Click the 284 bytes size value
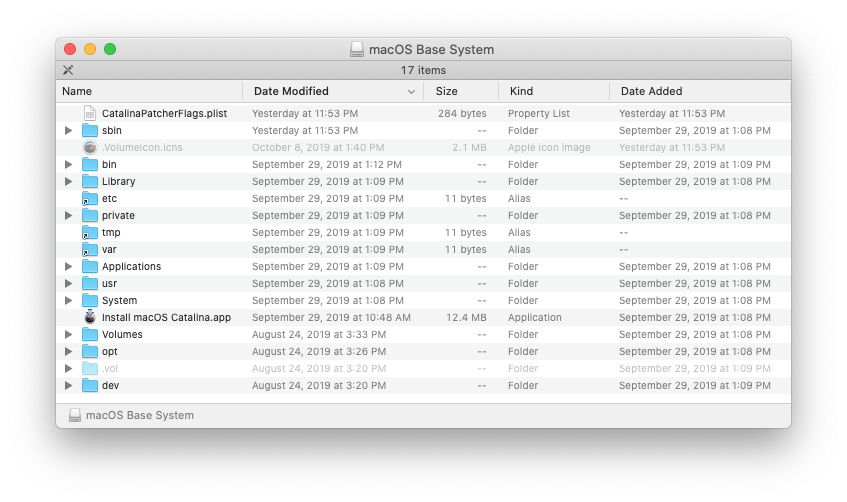The height and width of the screenshot is (502, 847). click(x=462, y=113)
